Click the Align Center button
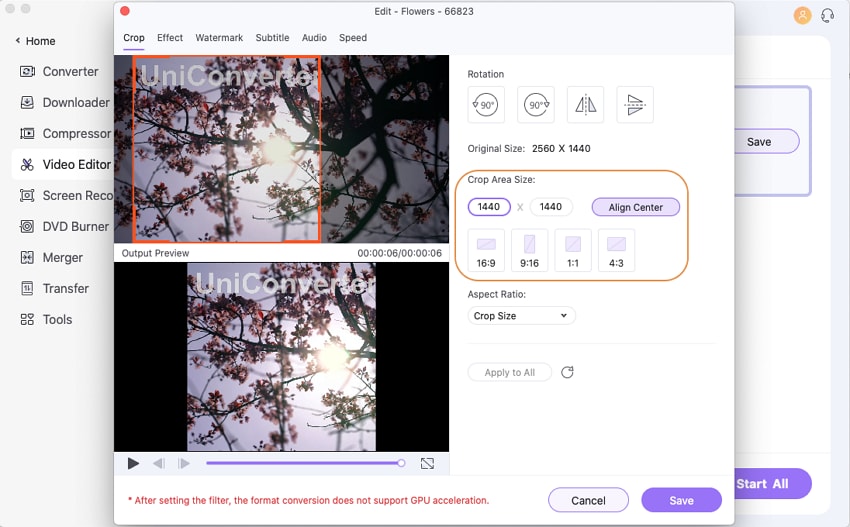850x527 pixels. [635, 207]
